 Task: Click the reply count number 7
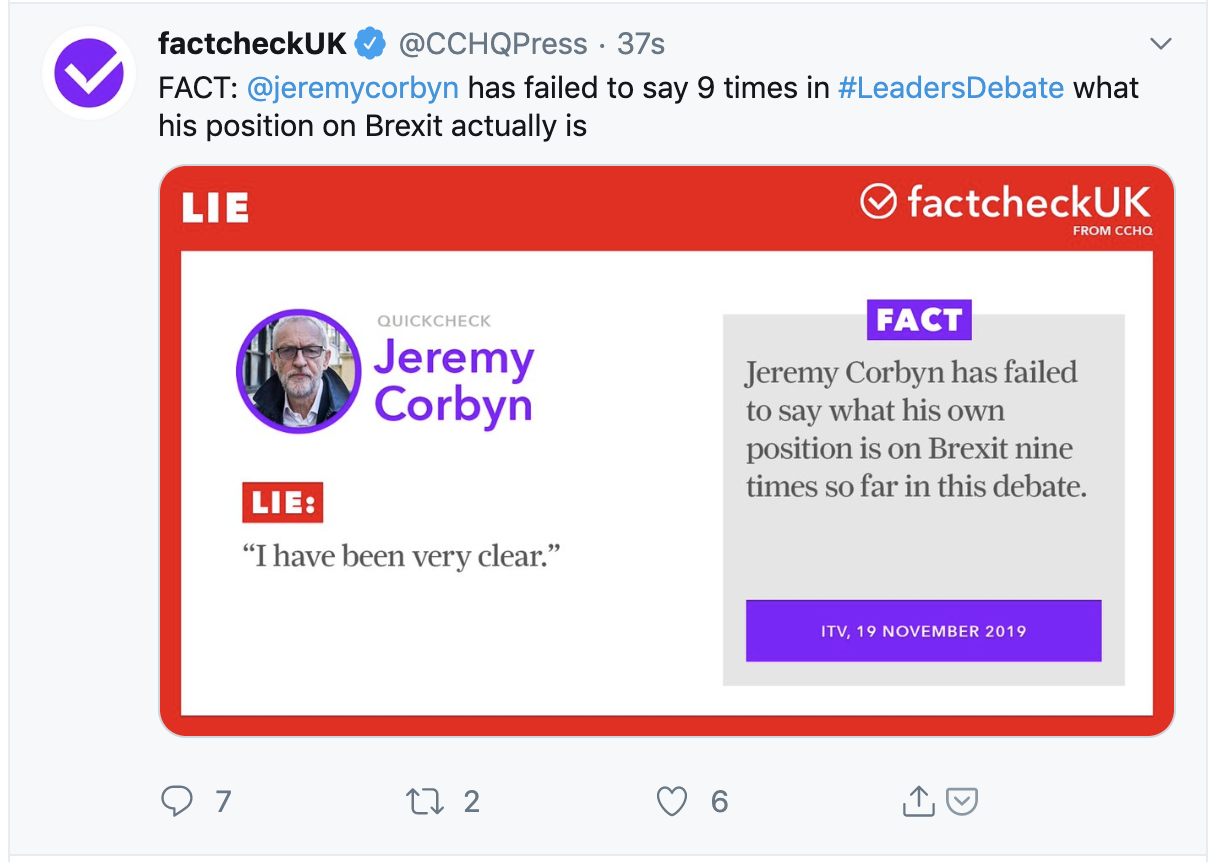point(223,801)
